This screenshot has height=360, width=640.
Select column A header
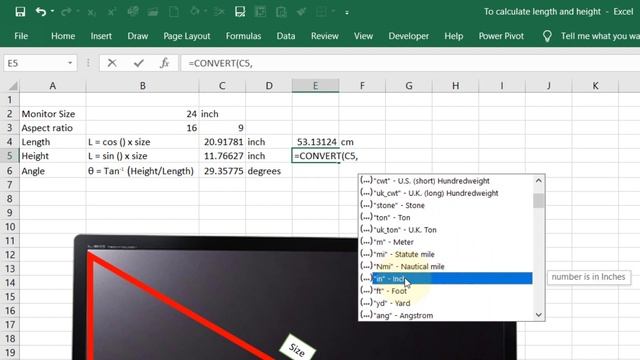pos(53,86)
